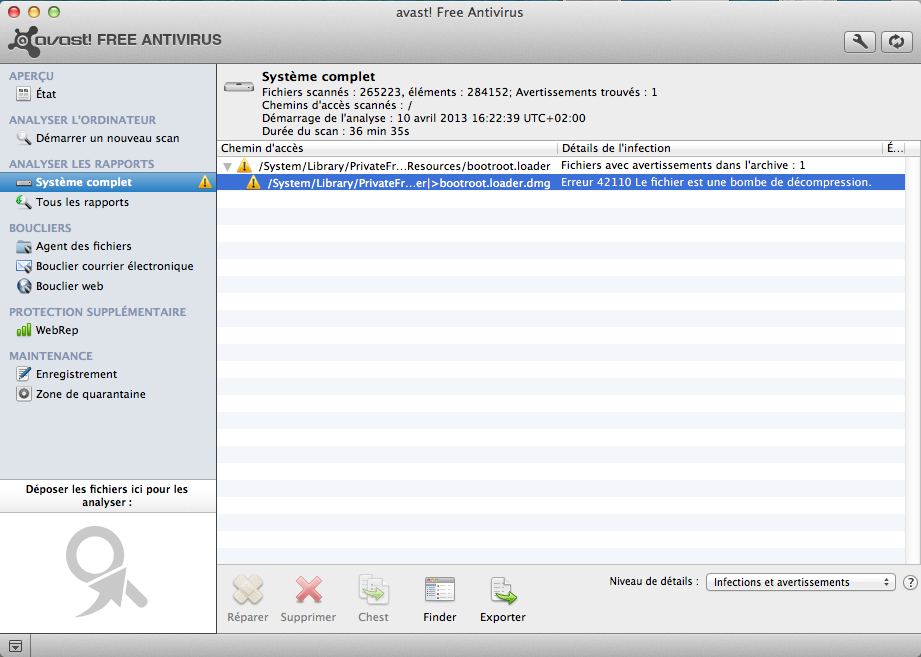Open WebRep protection
Screen dimensions: 921x657
pos(57,330)
